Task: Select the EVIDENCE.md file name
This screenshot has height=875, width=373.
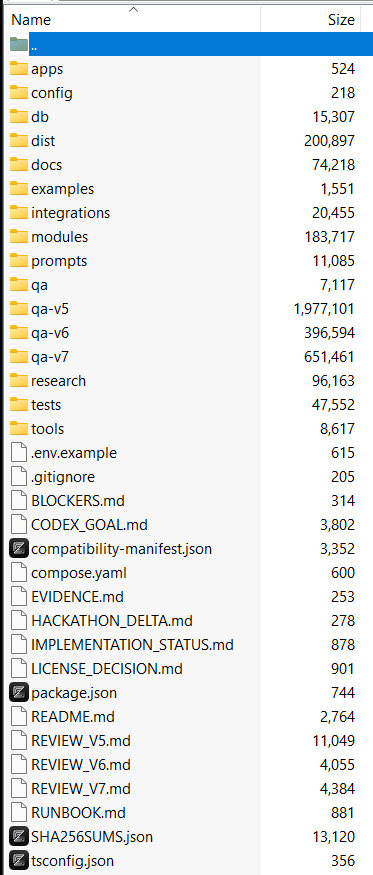Action: click(x=77, y=597)
